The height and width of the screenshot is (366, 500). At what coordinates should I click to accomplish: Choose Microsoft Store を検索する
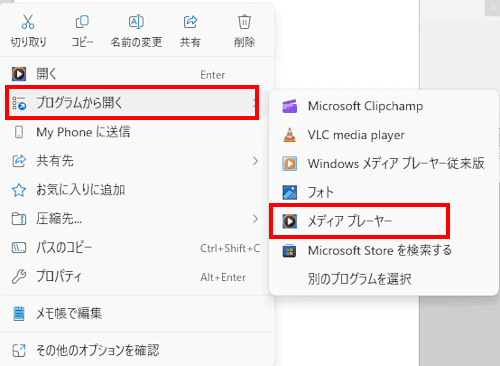(384, 250)
